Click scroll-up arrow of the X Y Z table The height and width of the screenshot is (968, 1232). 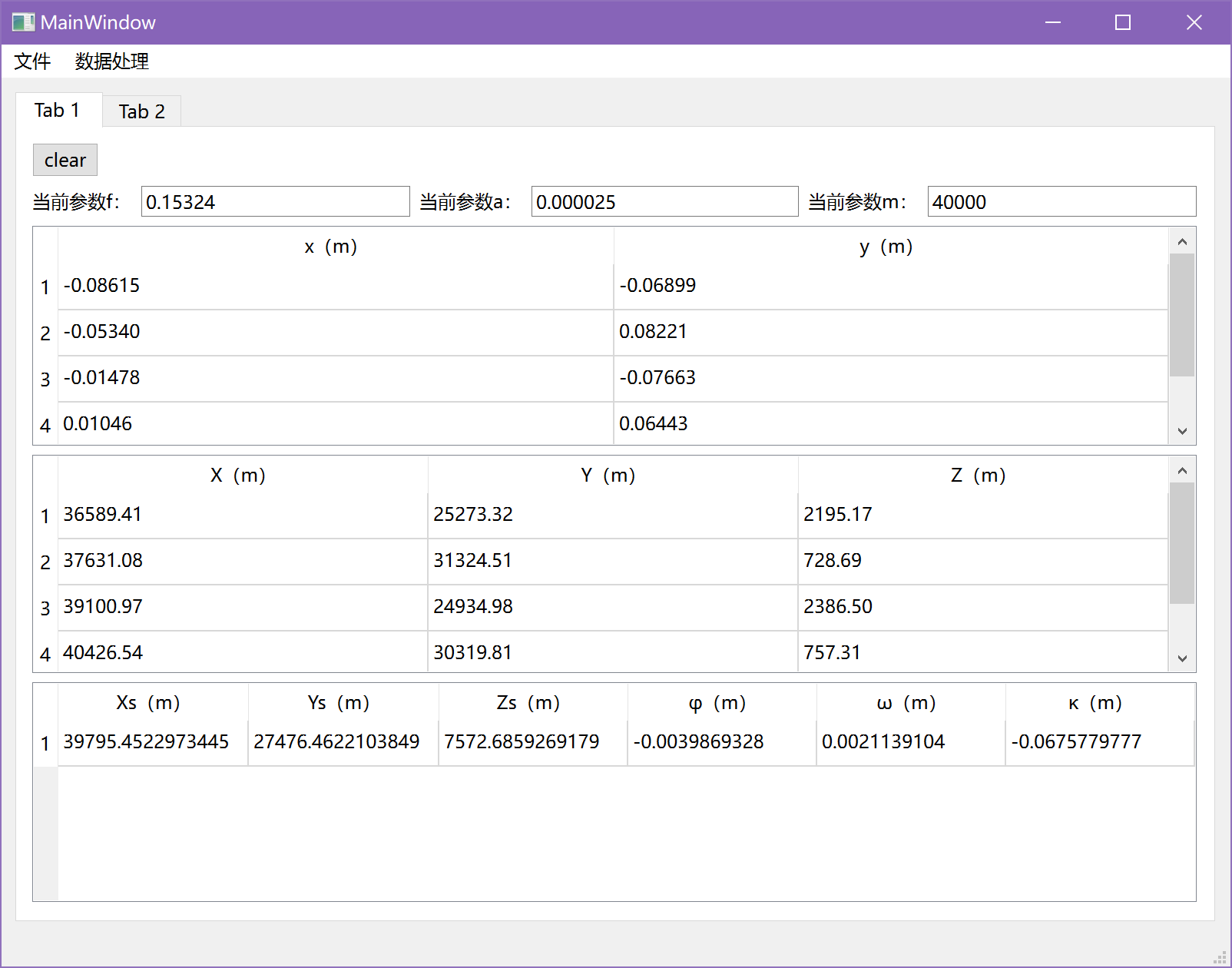coord(1182,470)
